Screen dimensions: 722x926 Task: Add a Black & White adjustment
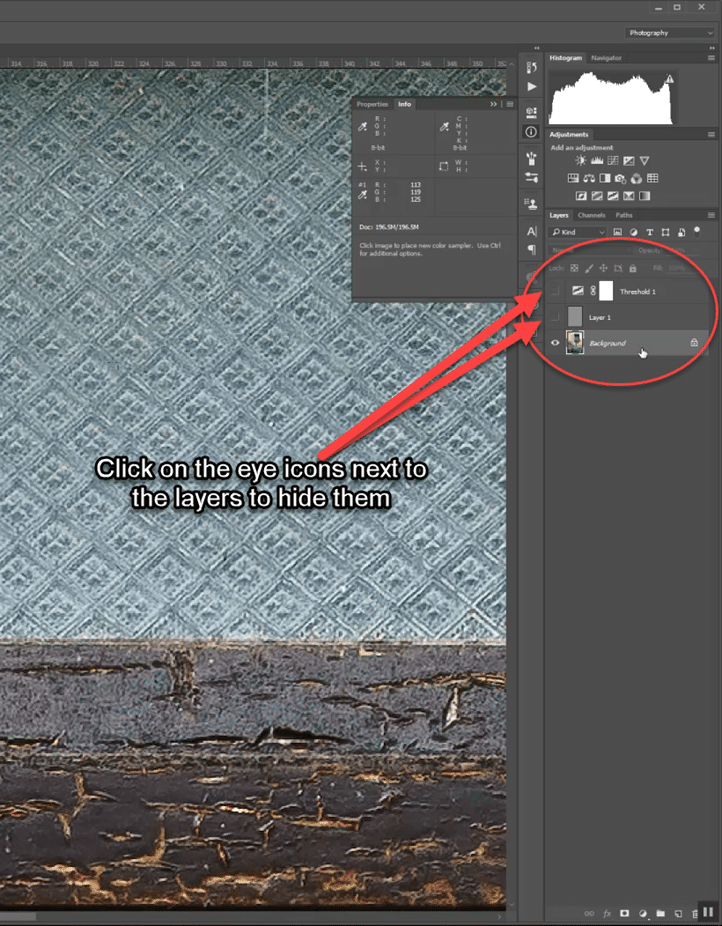(x=605, y=178)
